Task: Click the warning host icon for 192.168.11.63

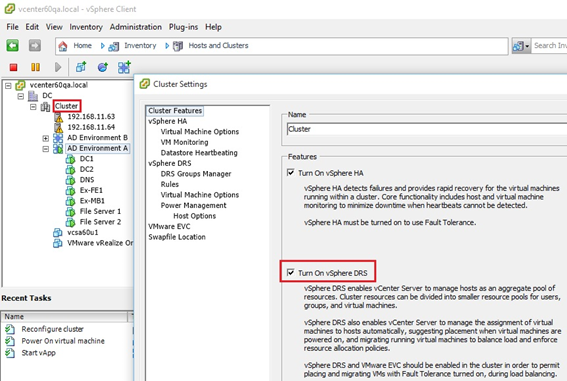Action: (58, 117)
